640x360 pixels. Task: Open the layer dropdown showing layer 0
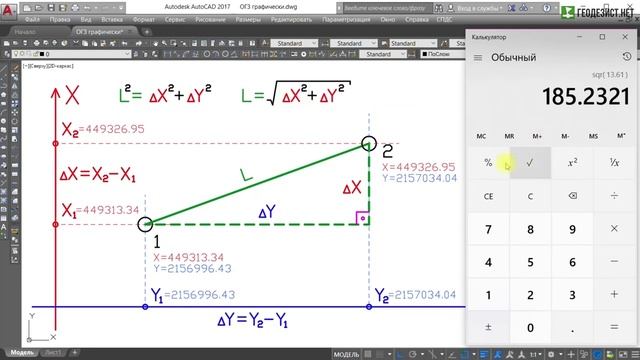pos(70,54)
